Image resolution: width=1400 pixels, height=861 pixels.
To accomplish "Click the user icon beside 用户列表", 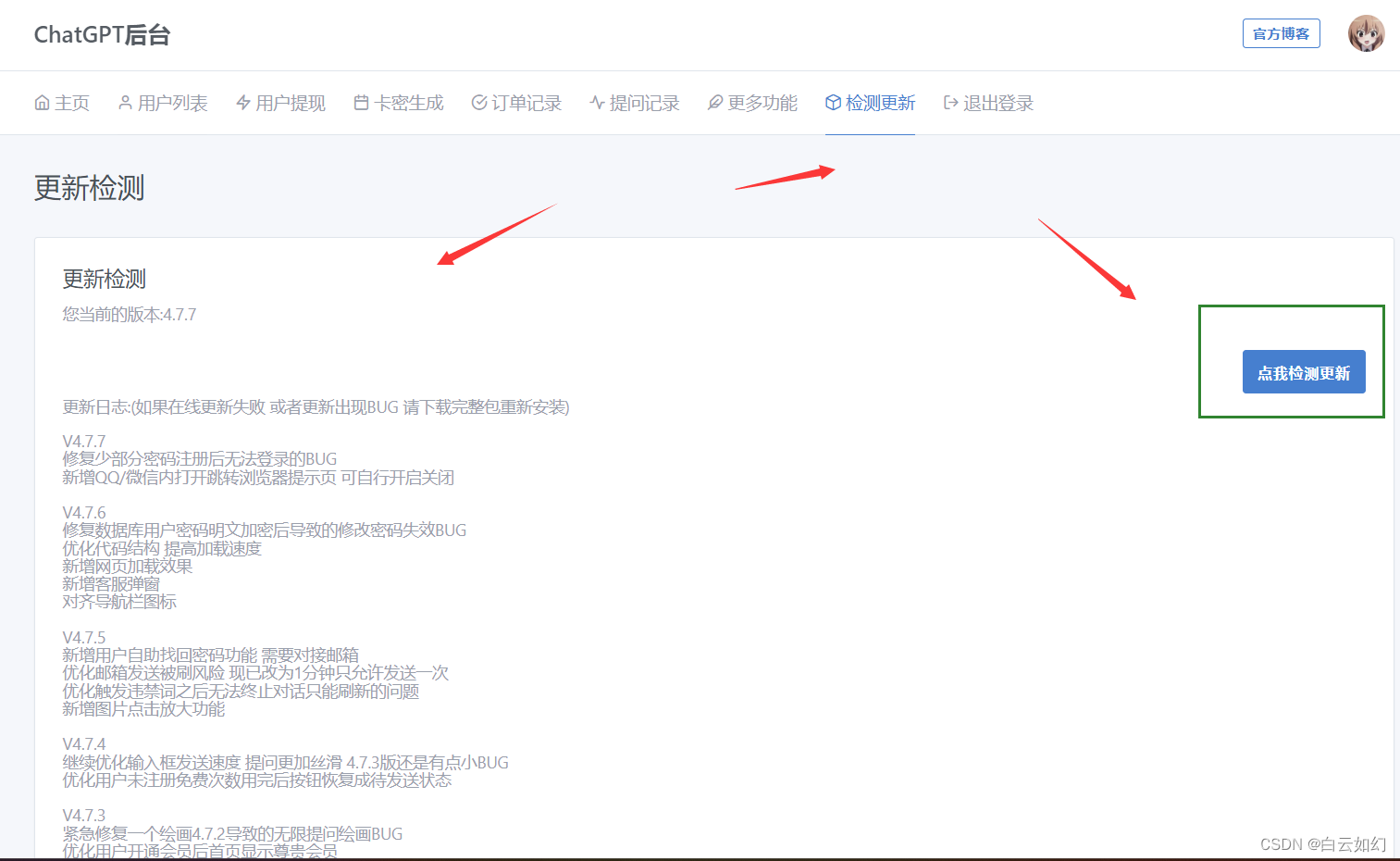I will [125, 103].
